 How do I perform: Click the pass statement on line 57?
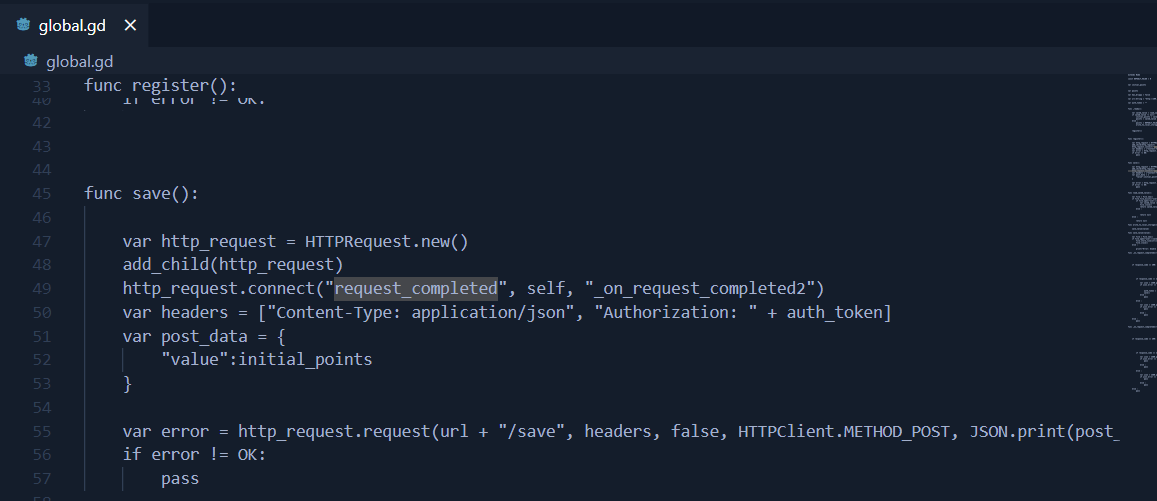pyautogui.click(x=180, y=478)
